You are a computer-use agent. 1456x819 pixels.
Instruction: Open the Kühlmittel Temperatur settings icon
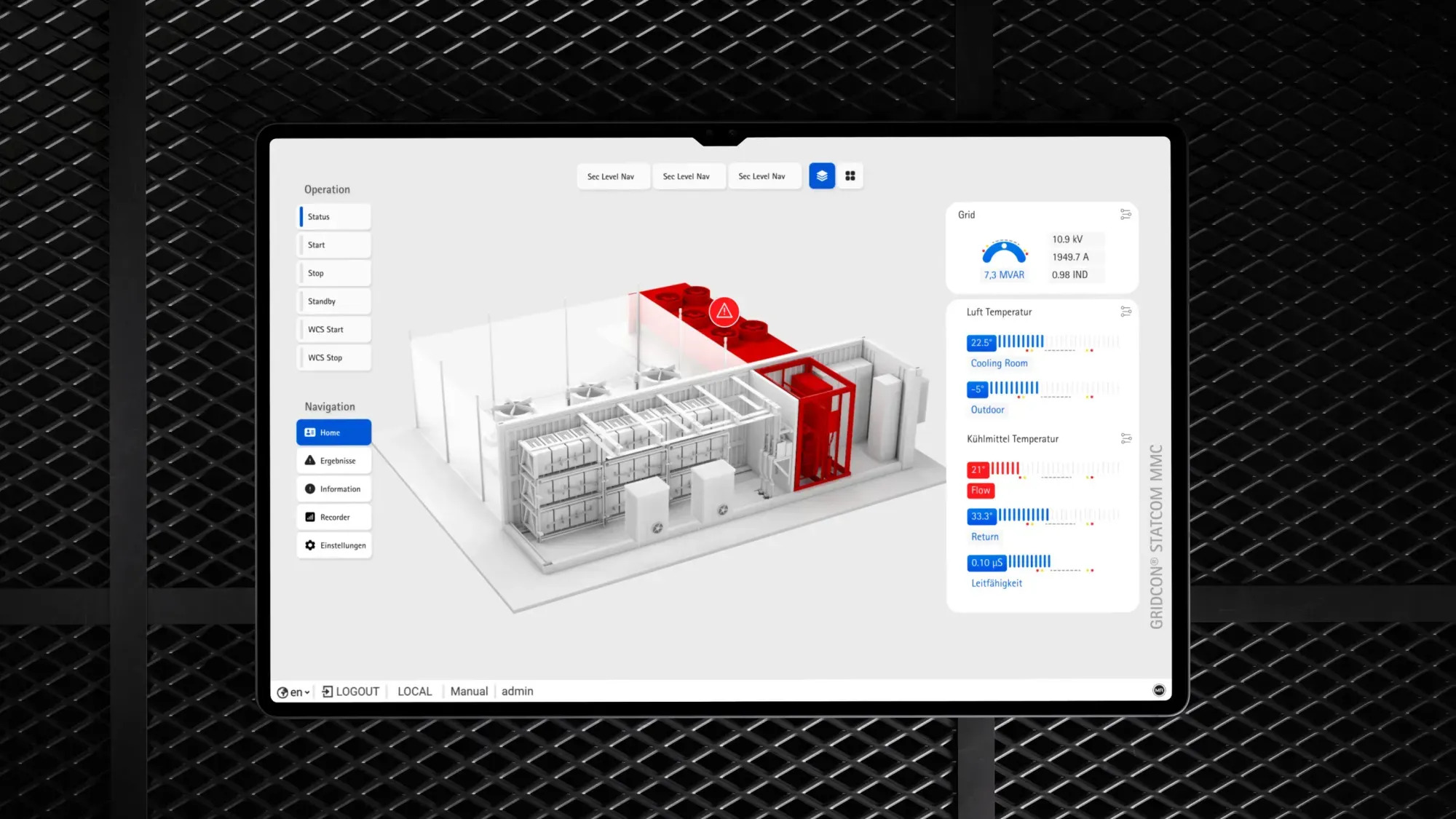click(1125, 438)
